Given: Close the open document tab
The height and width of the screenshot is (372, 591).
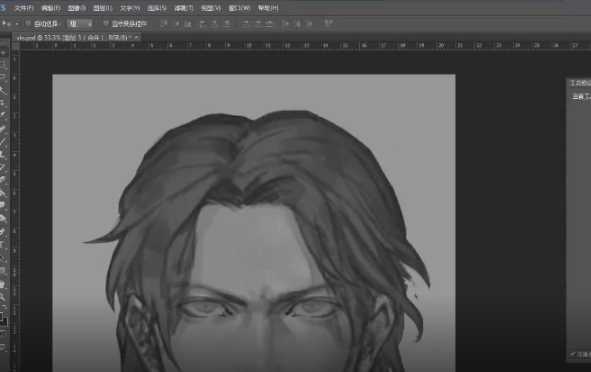Looking at the screenshot, I should tap(136, 37).
